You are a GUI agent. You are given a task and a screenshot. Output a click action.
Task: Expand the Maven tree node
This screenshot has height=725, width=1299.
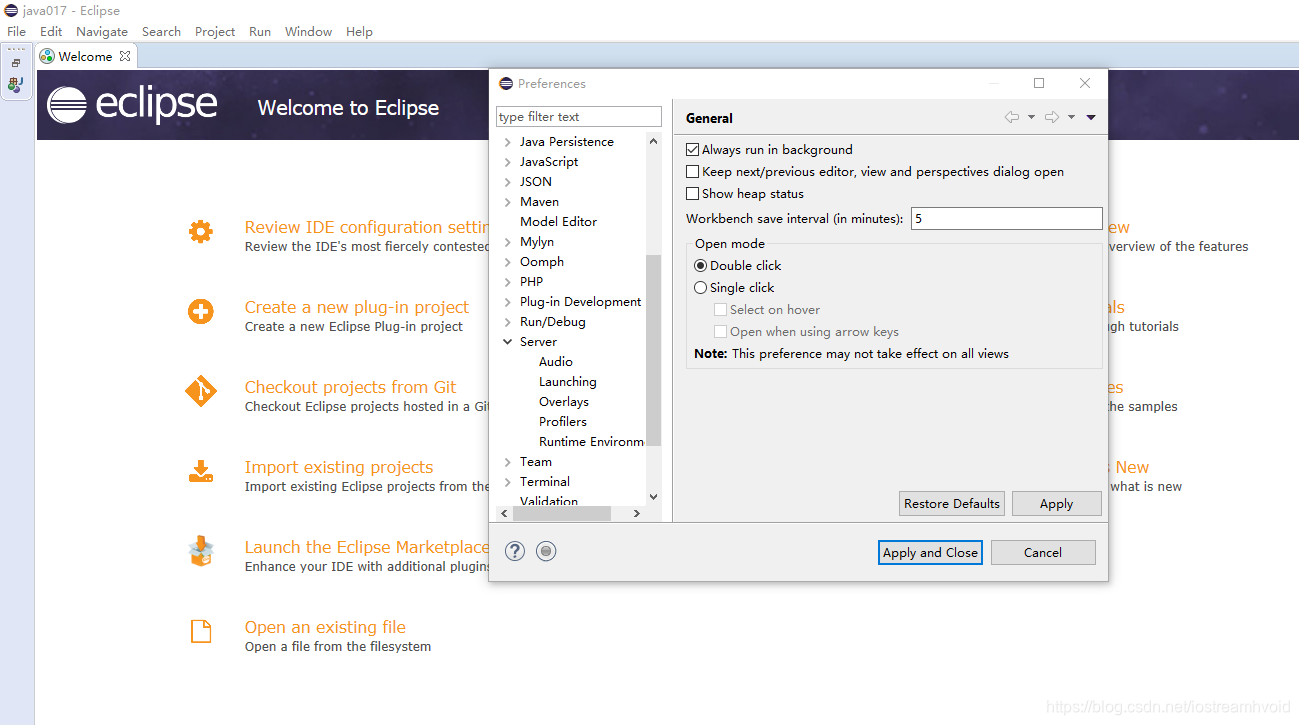(508, 202)
